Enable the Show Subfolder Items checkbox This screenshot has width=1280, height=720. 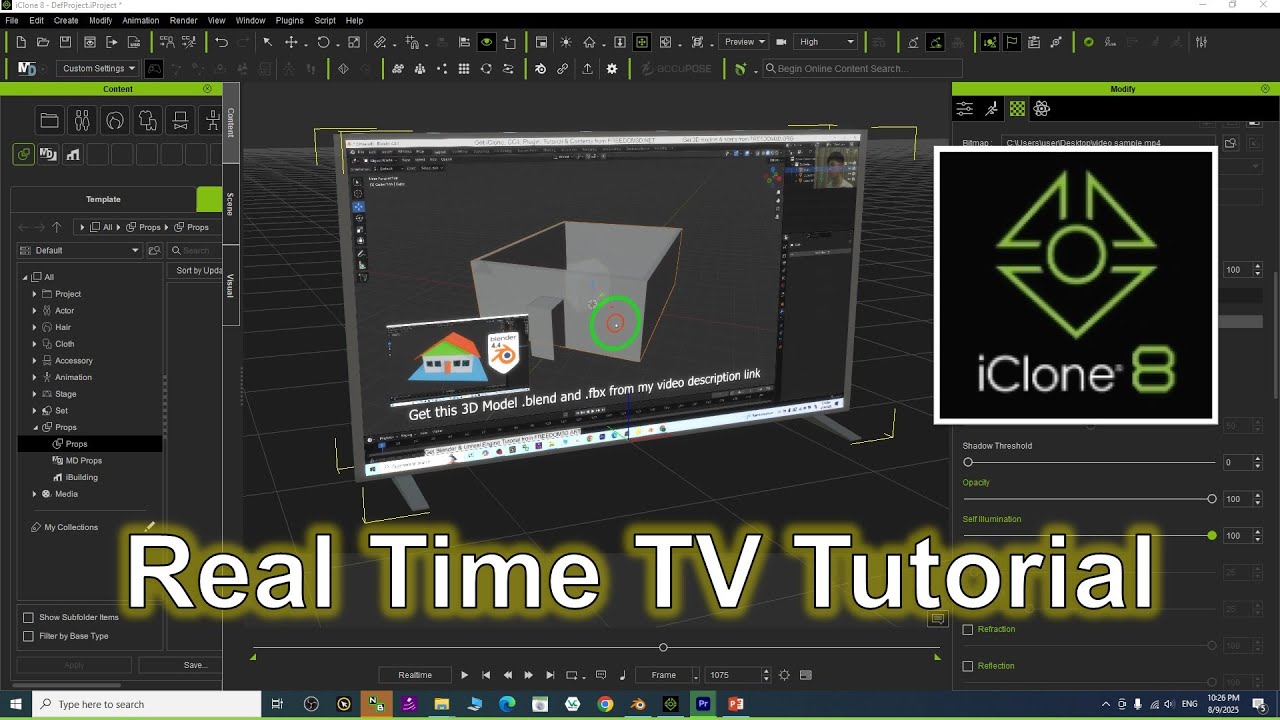[x=29, y=617]
